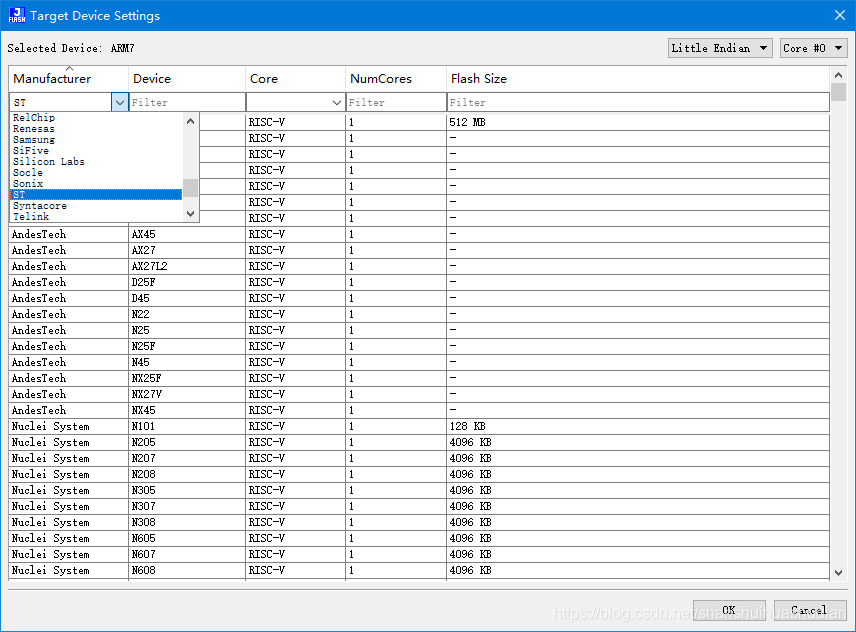856x632 pixels.
Task: Select Socle in manufacturer list
Action: [x=96, y=172]
